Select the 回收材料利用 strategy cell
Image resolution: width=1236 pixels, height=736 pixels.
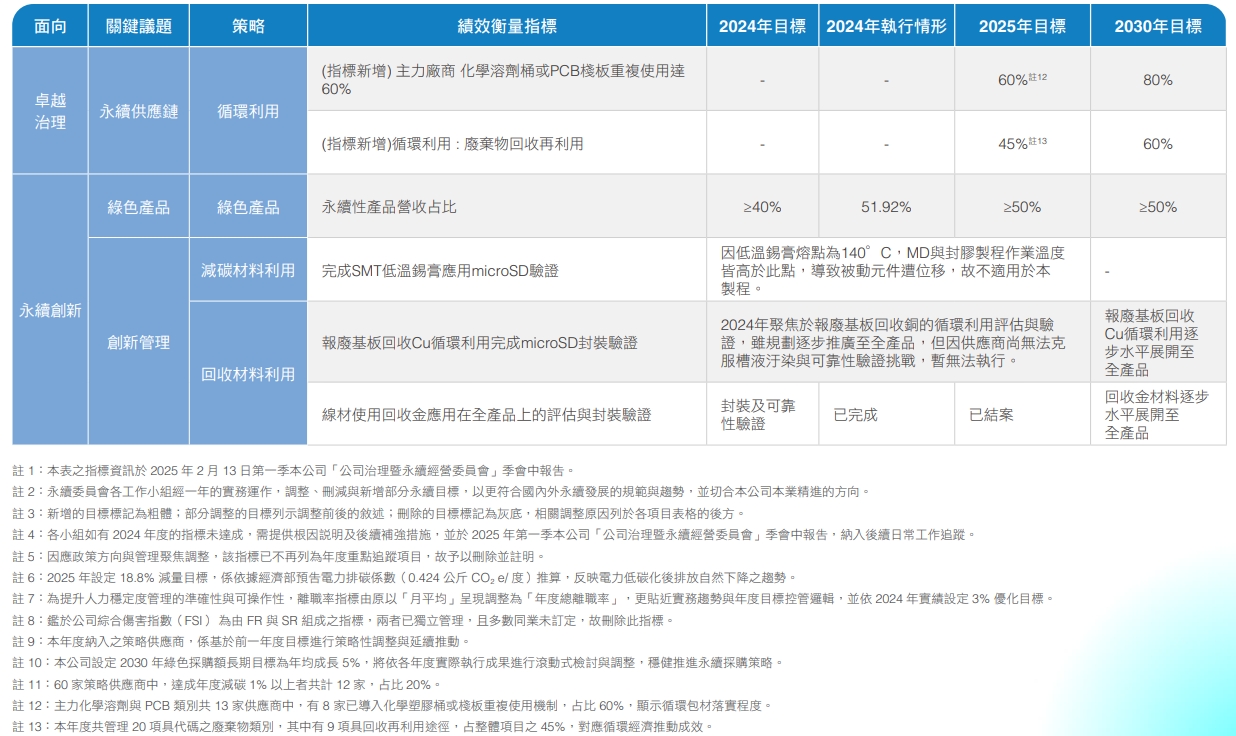click(248, 374)
